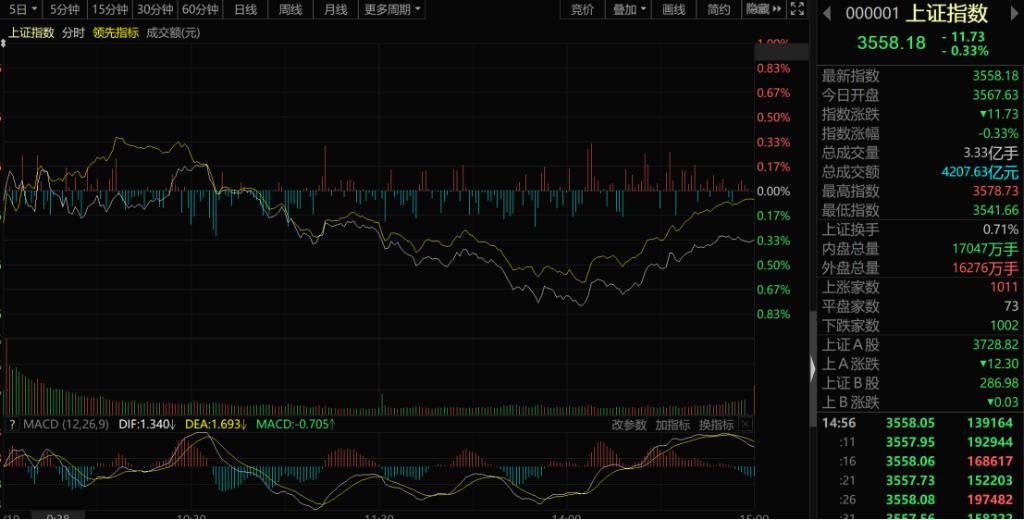
Task: Go to previous stock using left arrow
Action: [x=827, y=13]
